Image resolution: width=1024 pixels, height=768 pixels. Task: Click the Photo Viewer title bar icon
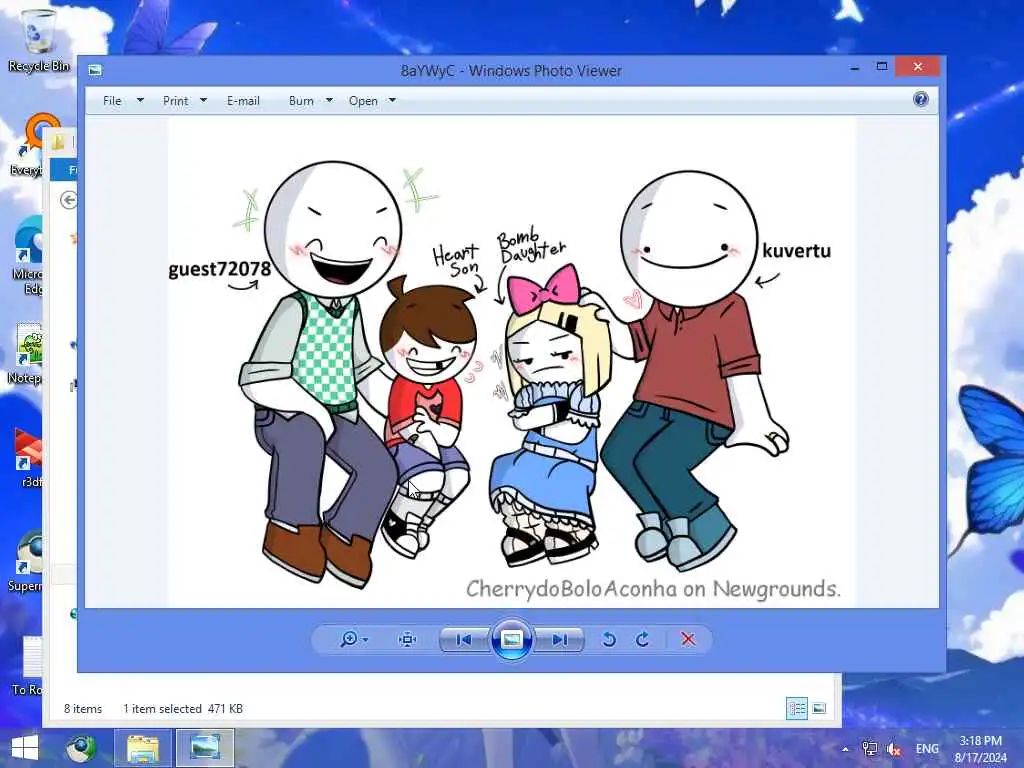pos(95,70)
